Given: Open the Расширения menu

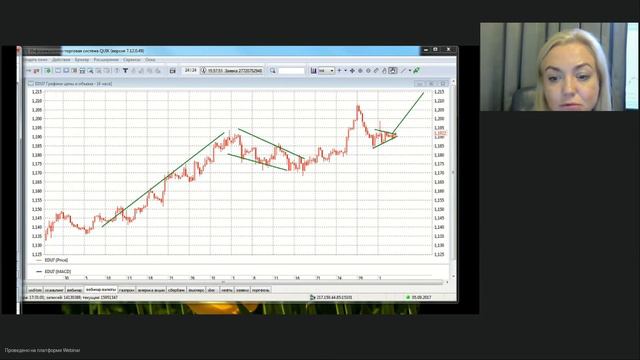Looking at the screenshot, I should tap(106, 60).
